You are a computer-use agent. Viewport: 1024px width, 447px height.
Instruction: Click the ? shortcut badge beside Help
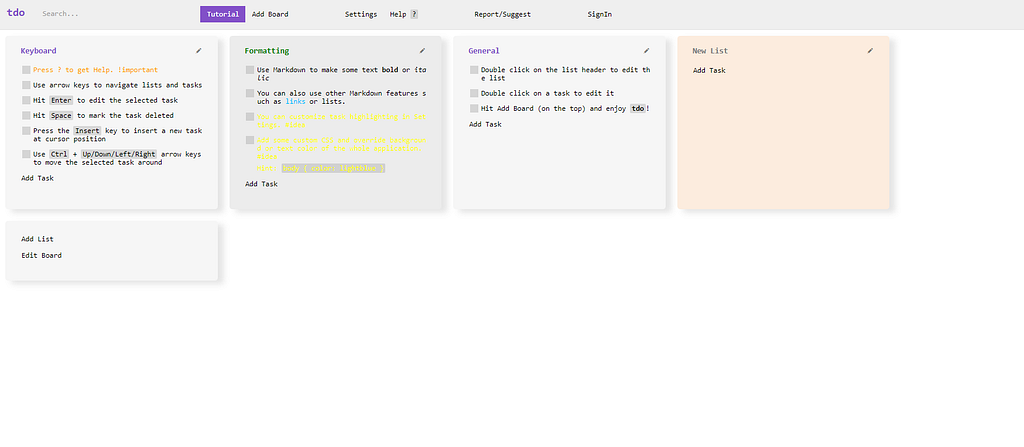[414, 14]
